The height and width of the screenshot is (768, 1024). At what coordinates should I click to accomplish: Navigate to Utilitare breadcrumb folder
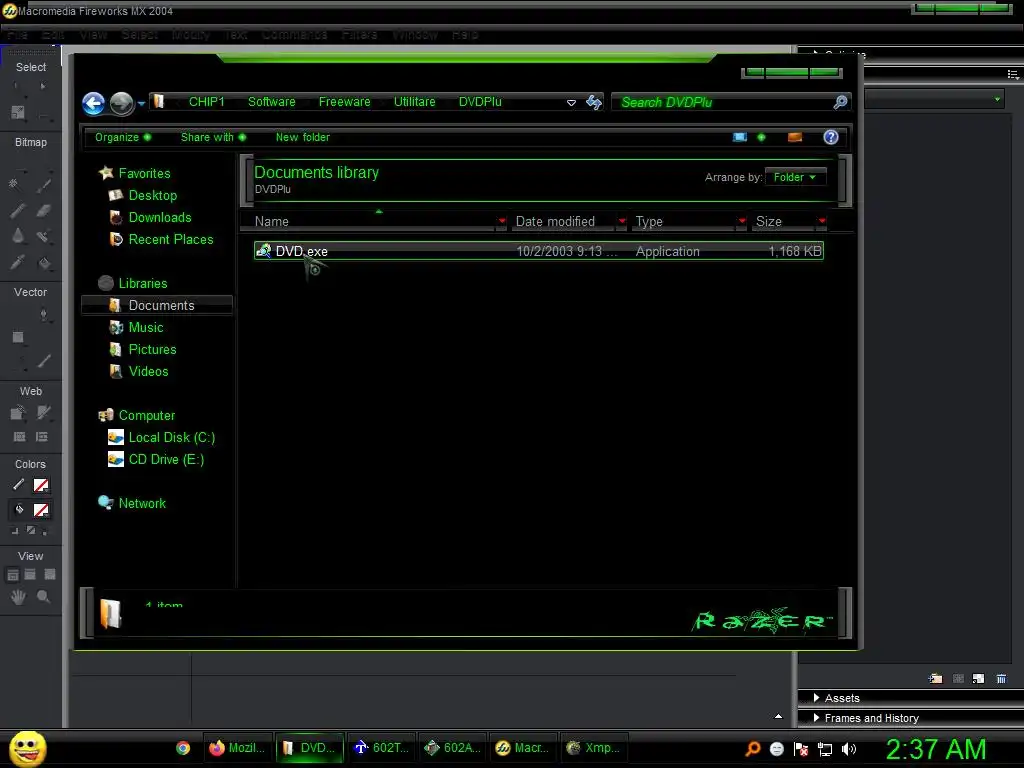click(x=414, y=102)
